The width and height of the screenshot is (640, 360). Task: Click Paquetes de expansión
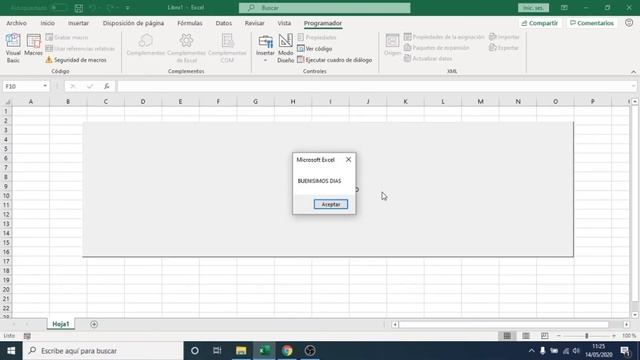436,48
